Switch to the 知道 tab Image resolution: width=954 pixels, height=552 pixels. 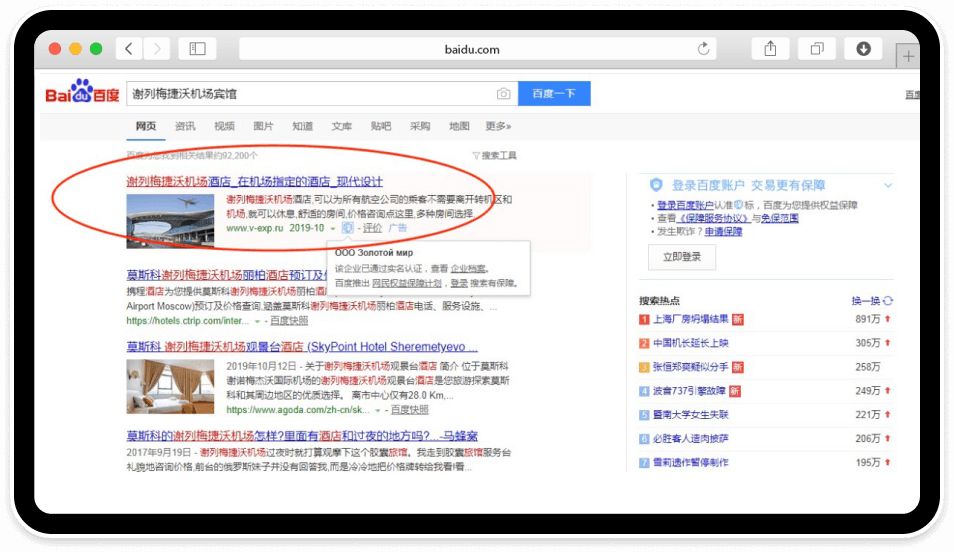point(302,126)
